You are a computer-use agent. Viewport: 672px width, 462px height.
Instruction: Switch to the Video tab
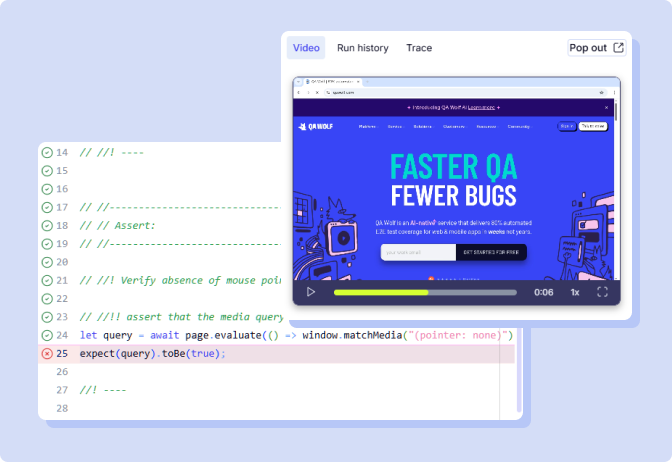tap(306, 48)
